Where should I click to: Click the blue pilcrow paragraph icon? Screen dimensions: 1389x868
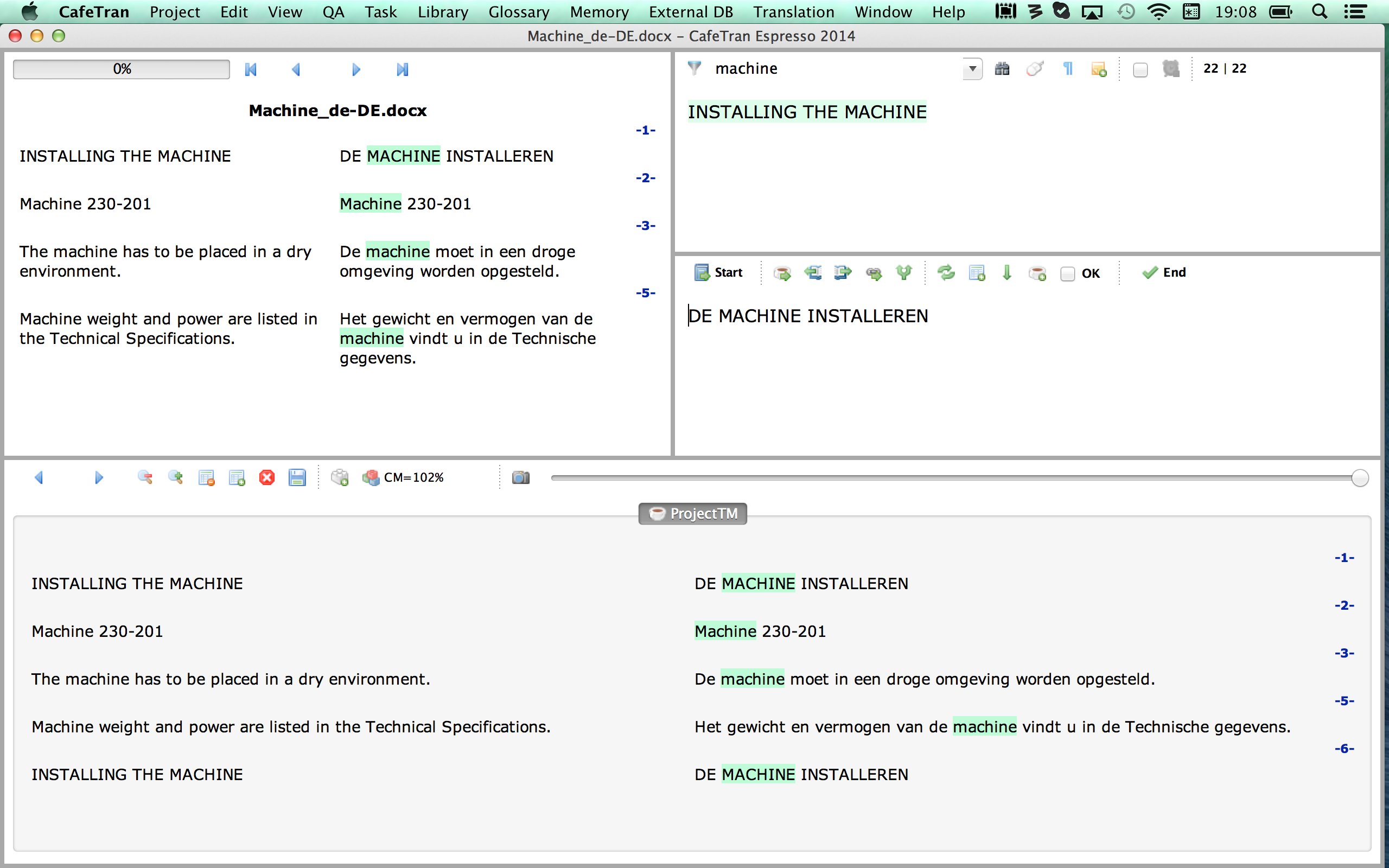[x=1068, y=69]
